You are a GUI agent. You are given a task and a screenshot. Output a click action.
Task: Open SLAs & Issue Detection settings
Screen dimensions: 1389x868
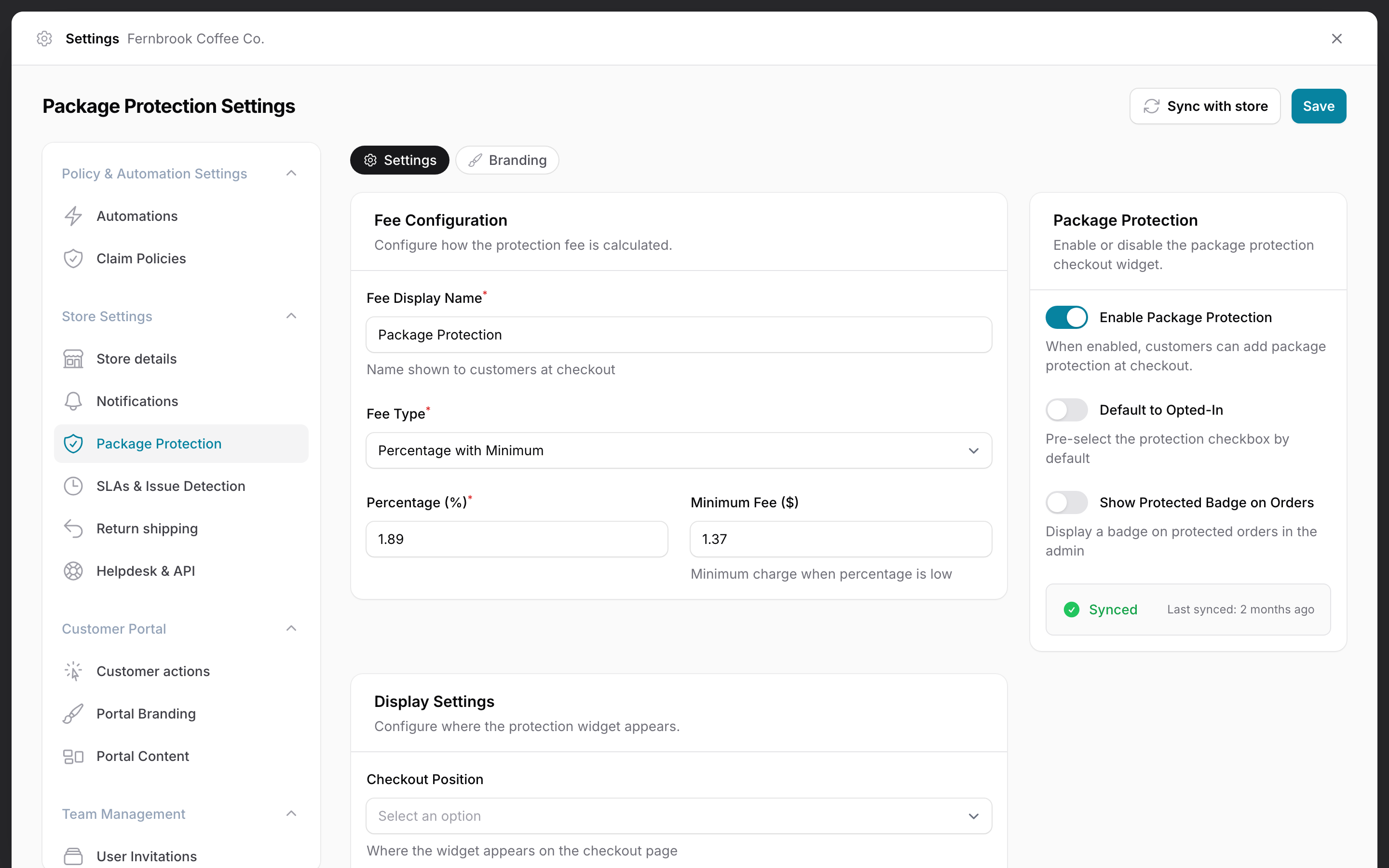coord(181,486)
